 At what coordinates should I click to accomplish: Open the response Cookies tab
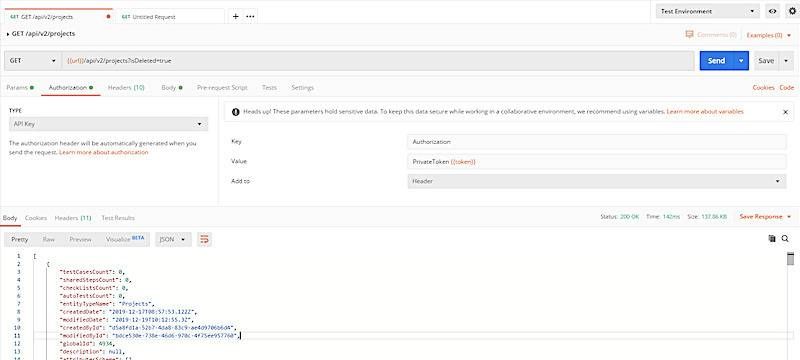point(36,218)
